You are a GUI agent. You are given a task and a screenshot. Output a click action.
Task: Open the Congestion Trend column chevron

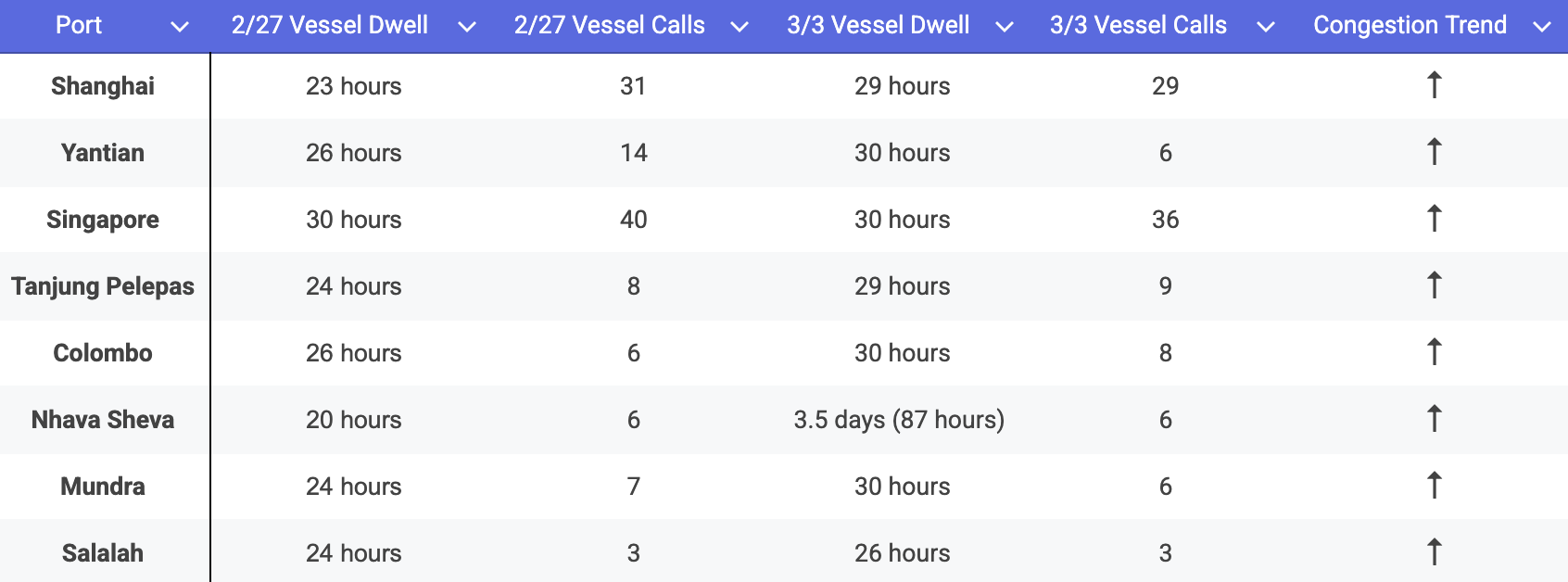[1542, 27]
